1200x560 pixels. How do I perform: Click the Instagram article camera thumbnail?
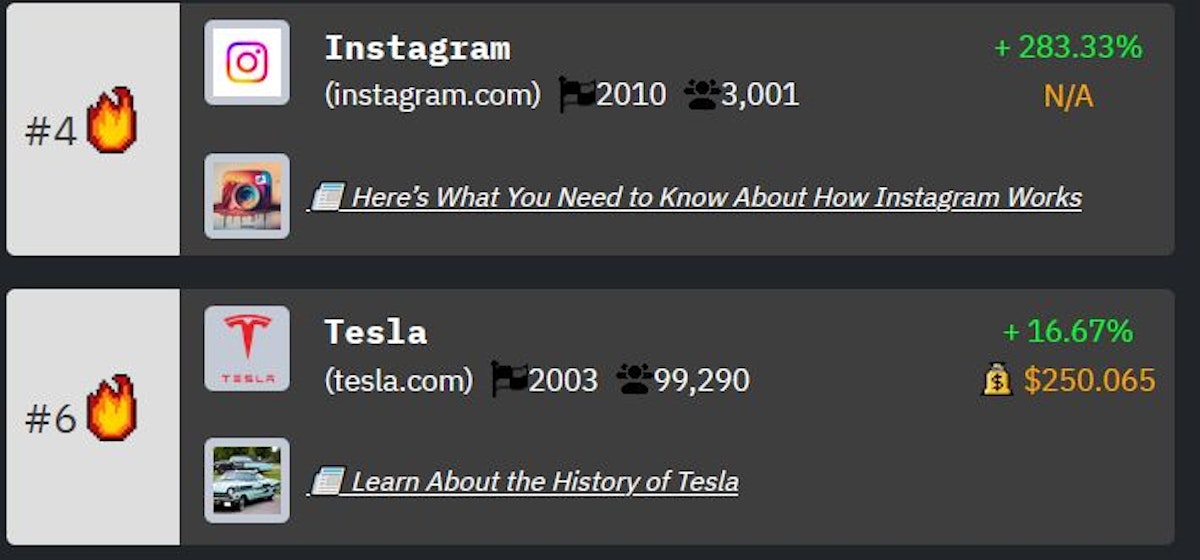pyautogui.click(x=247, y=196)
